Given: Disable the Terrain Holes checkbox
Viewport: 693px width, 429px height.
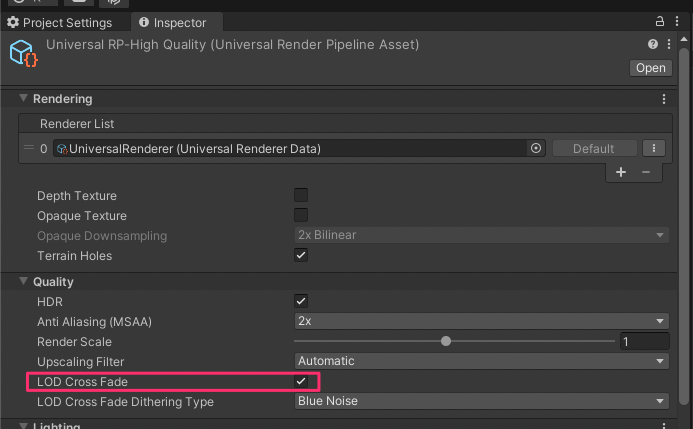Looking at the screenshot, I should pos(301,255).
